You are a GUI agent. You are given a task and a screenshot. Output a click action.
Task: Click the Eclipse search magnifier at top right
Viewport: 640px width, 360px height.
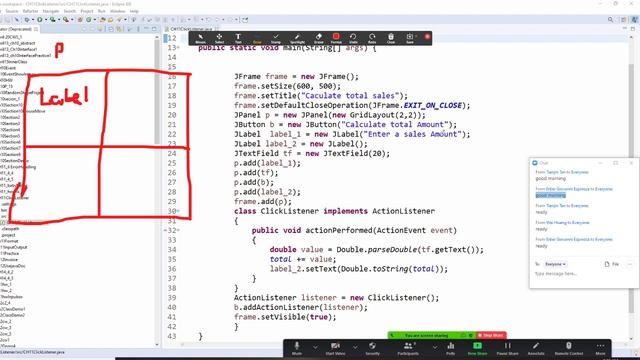tap(610, 20)
